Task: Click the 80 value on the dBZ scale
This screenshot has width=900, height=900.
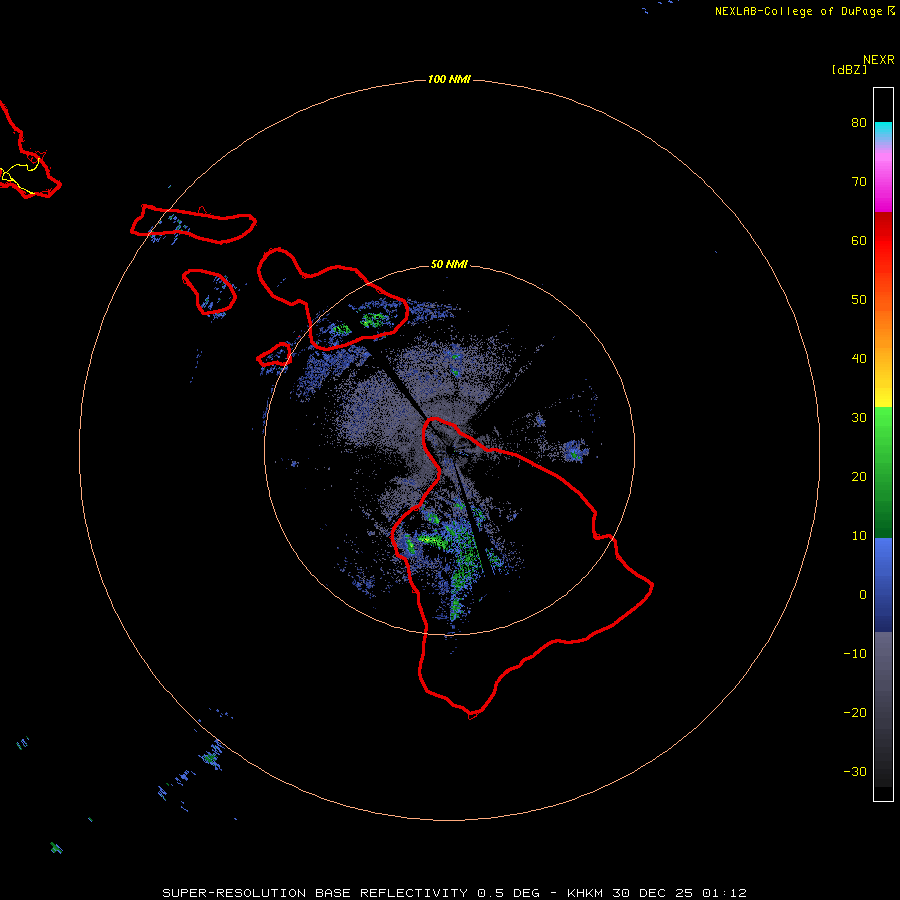Action: click(859, 123)
